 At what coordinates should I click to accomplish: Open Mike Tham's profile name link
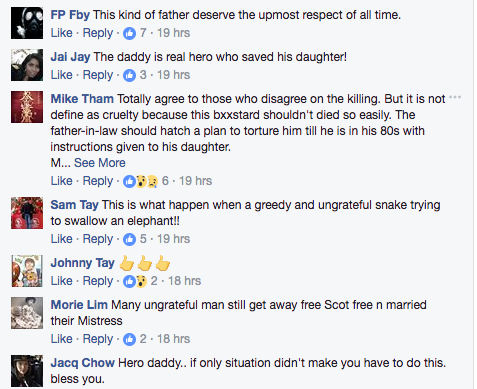[x=82, y=99]
